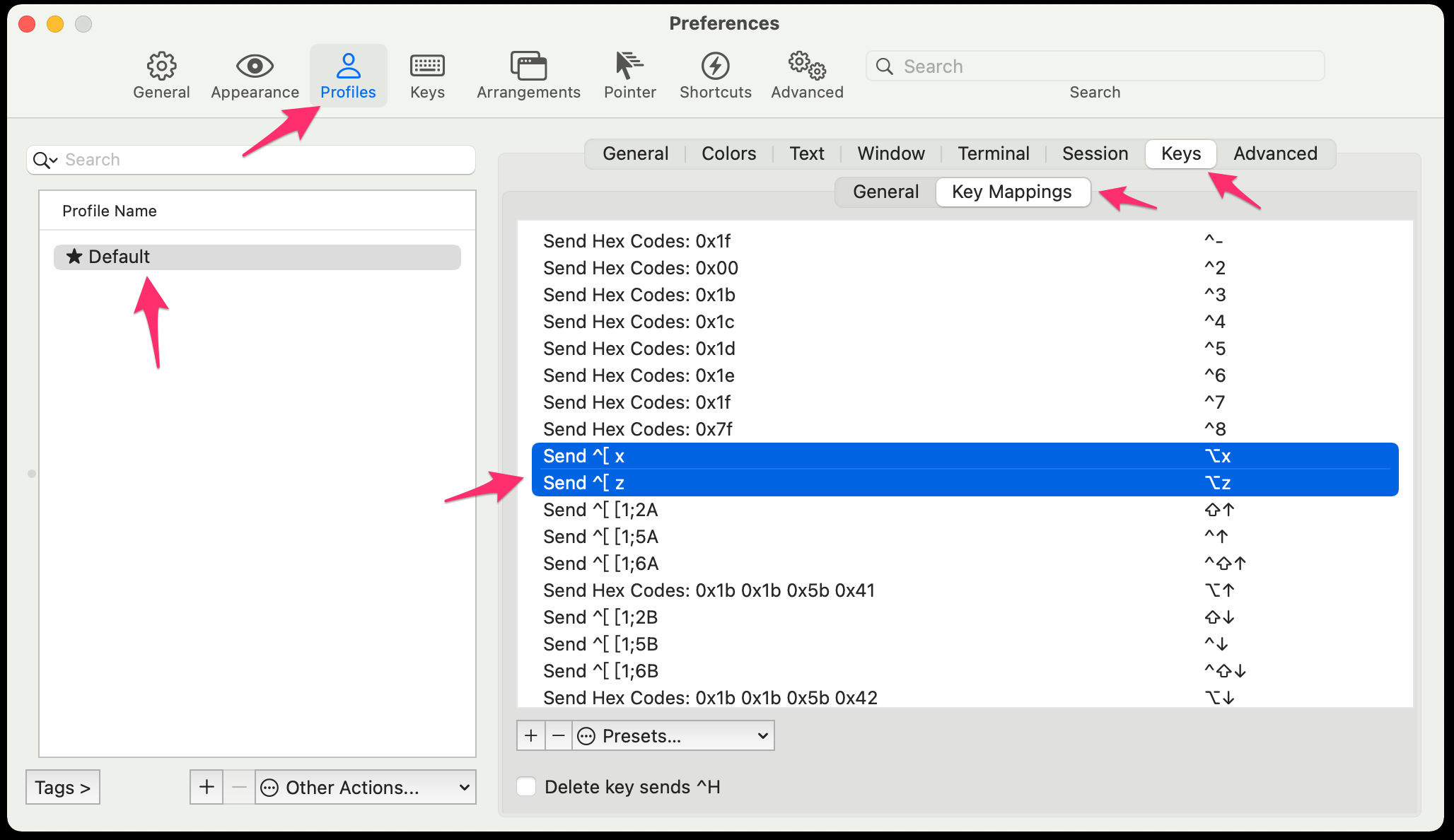Select the Default profile row
The width and height of the screenshot is (1454, 840).
tap(257, 257)
